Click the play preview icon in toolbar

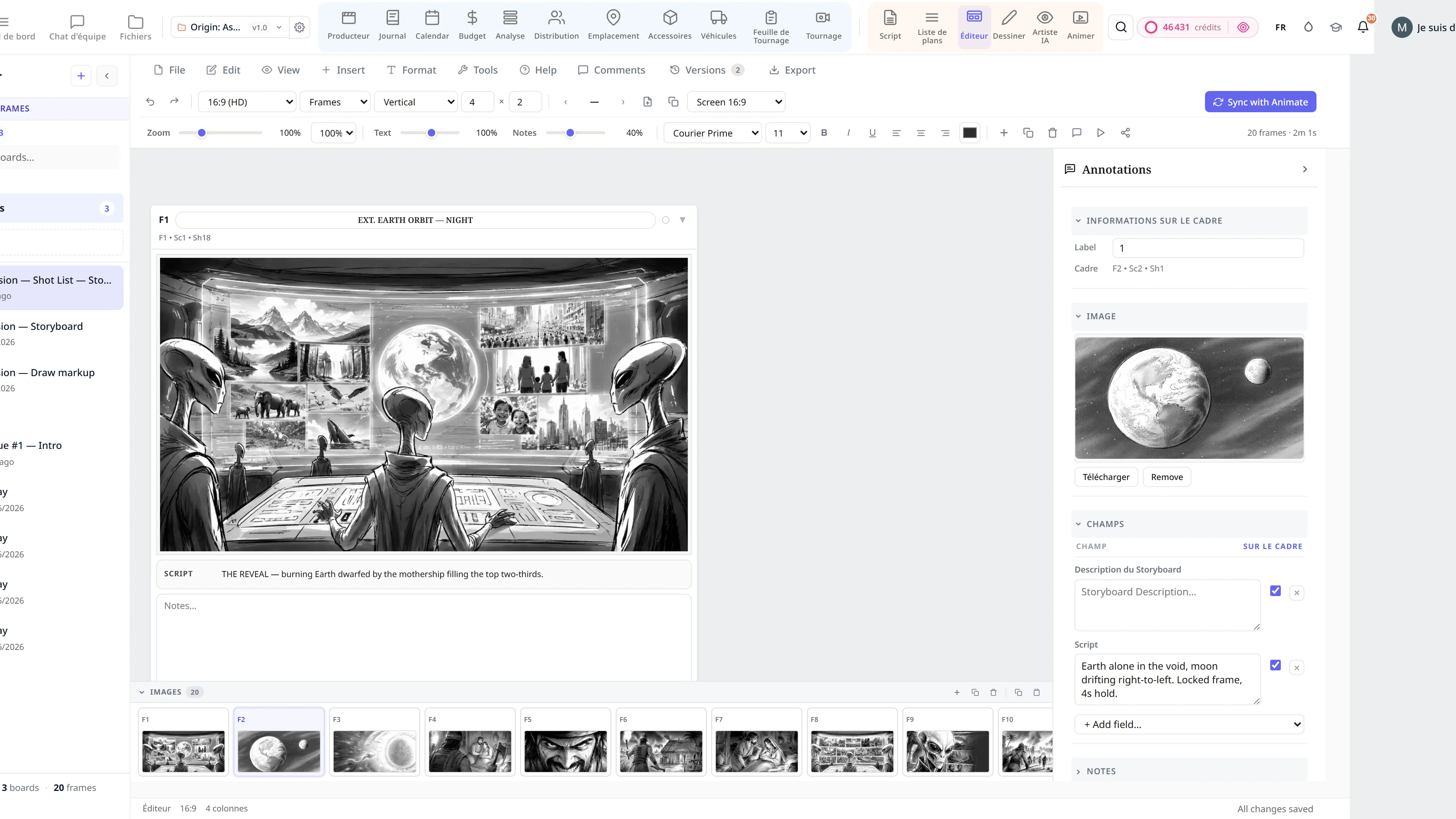coord(1100,133)
